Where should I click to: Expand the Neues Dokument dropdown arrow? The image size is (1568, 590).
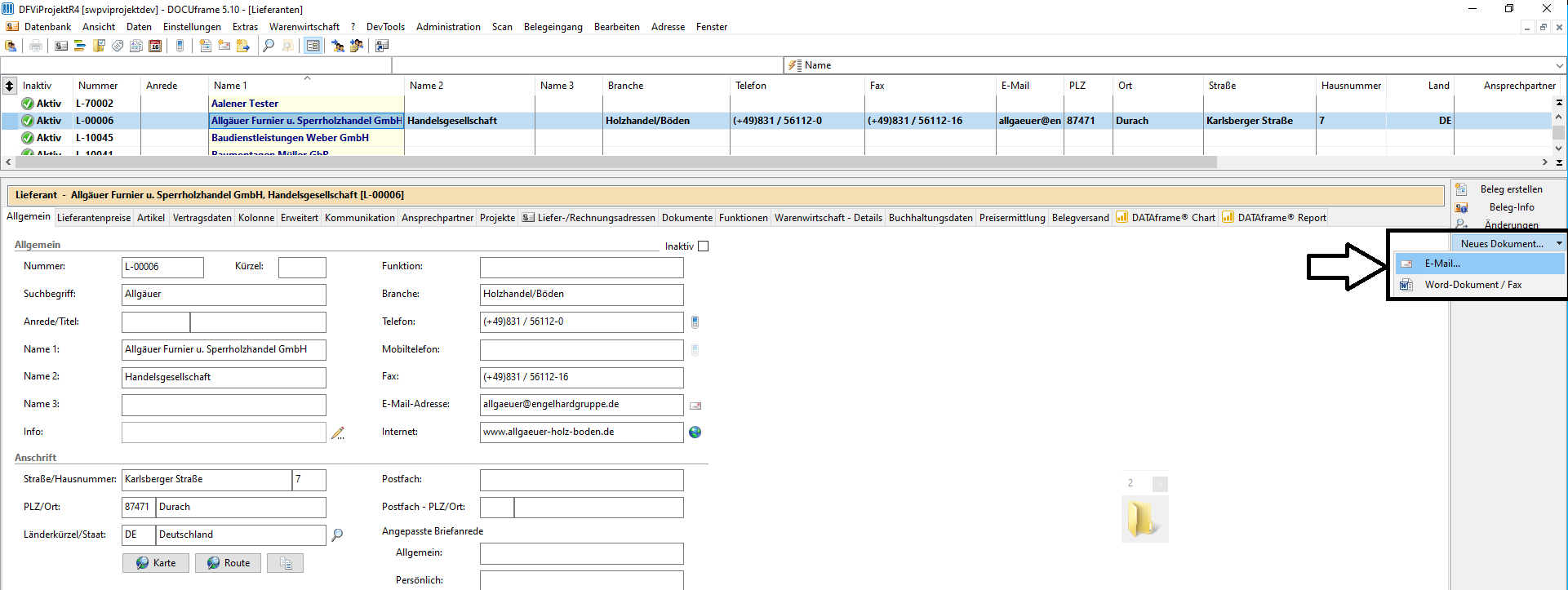1559,243
